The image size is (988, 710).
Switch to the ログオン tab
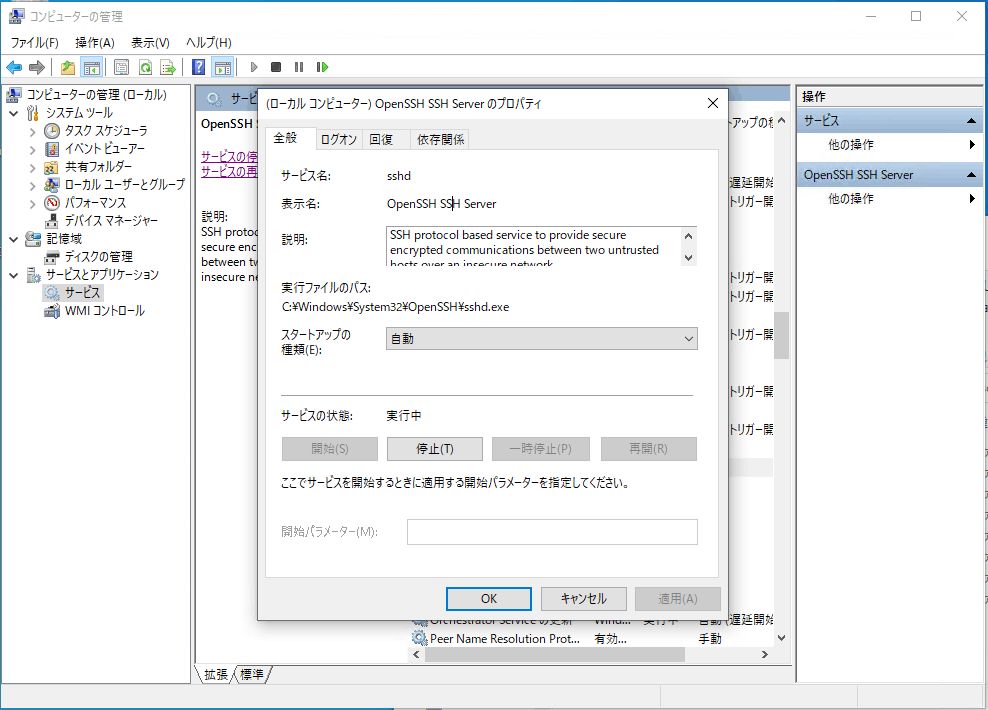pos(339,140)
